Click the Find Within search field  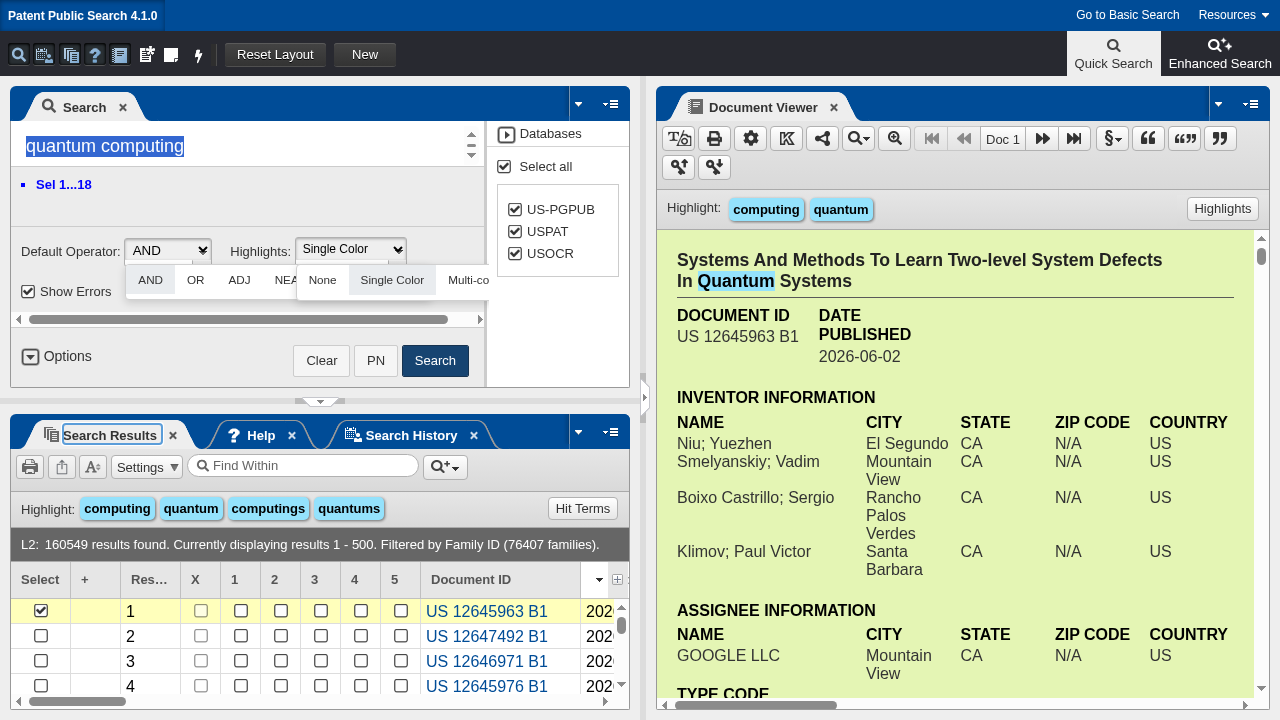click(303, 466)
